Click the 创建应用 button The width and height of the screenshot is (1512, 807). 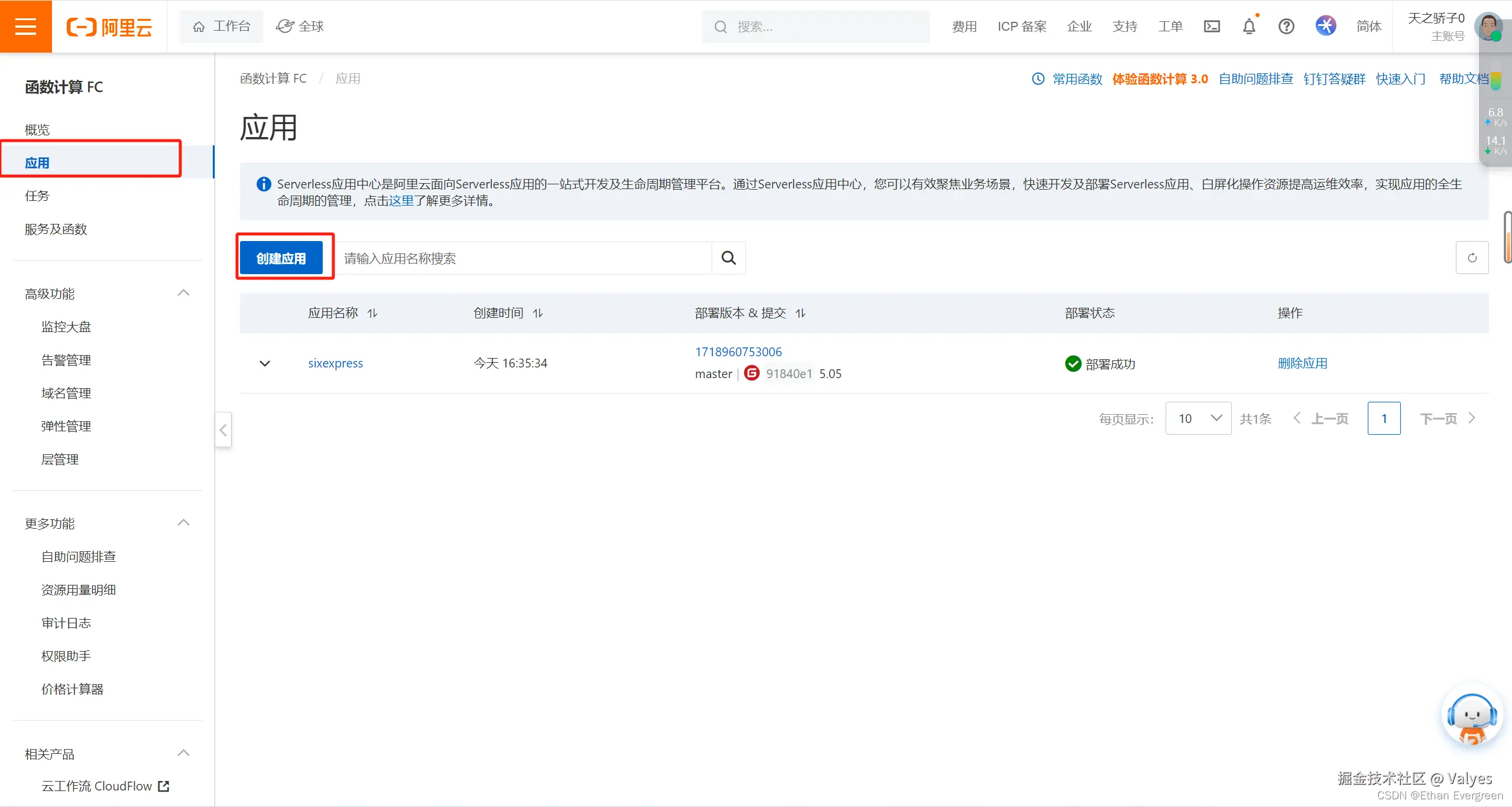coord(281,258)
